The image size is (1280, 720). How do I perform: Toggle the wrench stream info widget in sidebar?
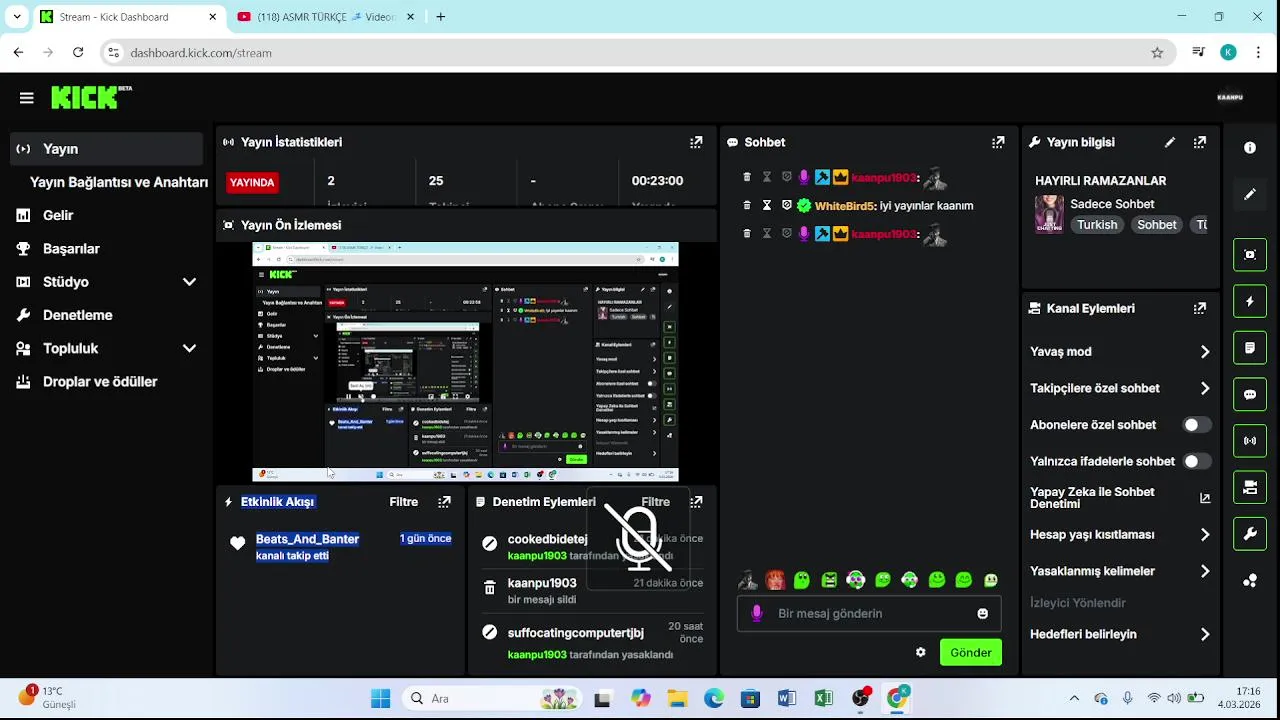[1250, 534]
